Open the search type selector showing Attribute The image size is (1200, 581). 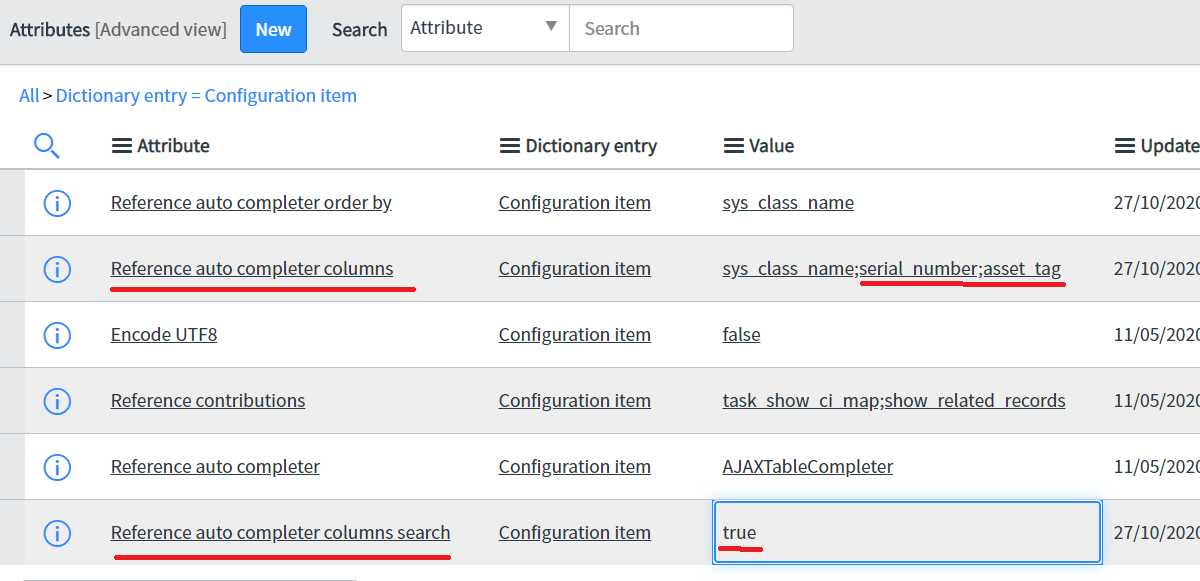484,28
